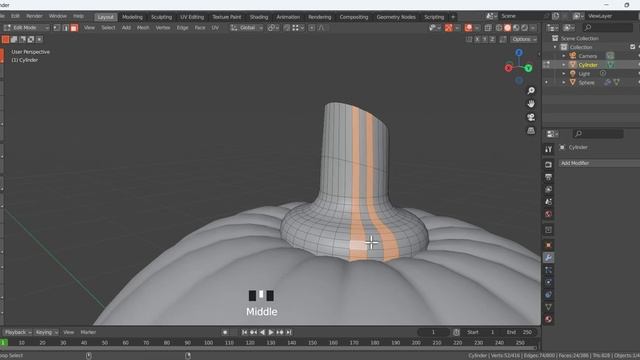
Task: Open the Object properties tab icon
Action: click(x=548, y=245)
